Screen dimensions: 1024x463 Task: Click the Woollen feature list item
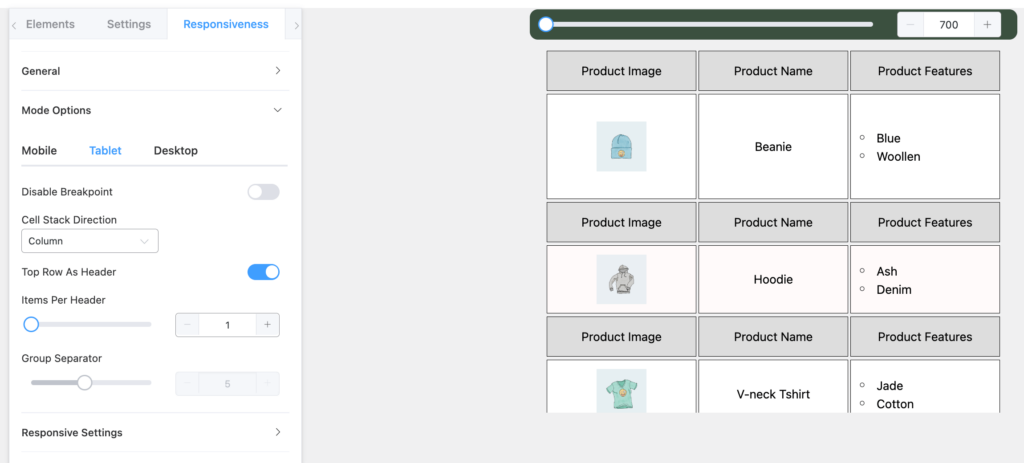(x=898, y=157)
